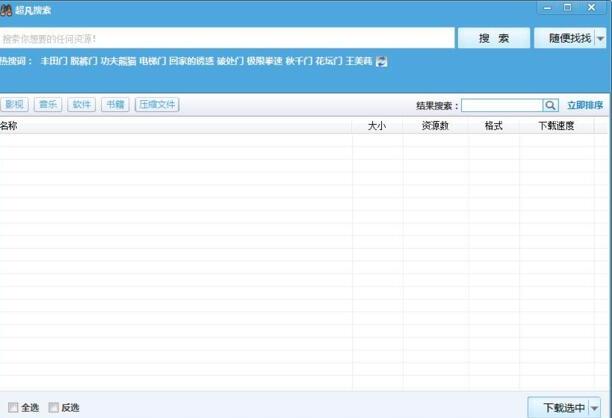Viewport: 612px width, 418px height.
Task: Click the magnifier icon beside 结果搜索
Action: pos(550,105)
